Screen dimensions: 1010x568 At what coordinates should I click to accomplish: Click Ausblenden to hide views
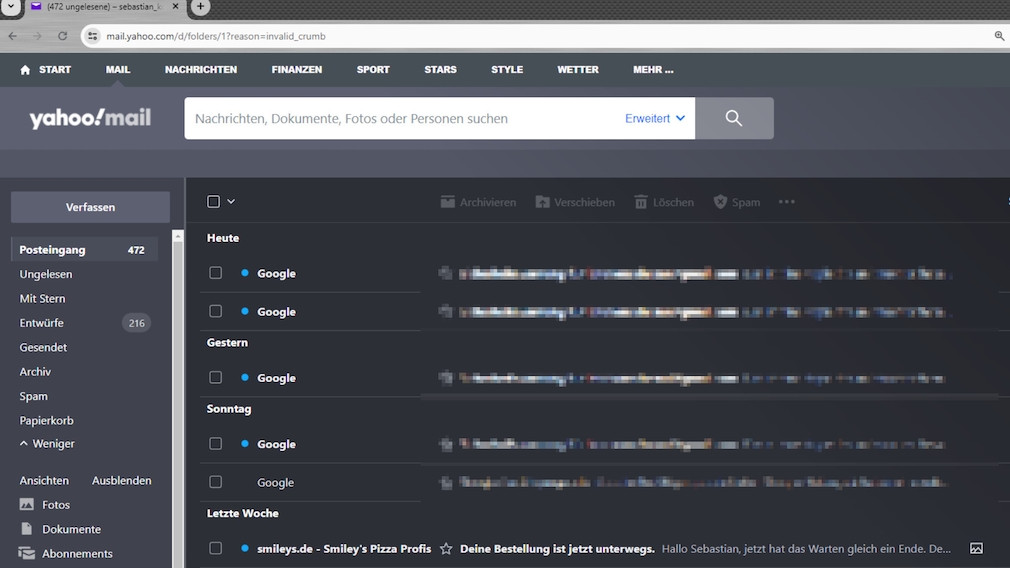click(x=122, y=480)
